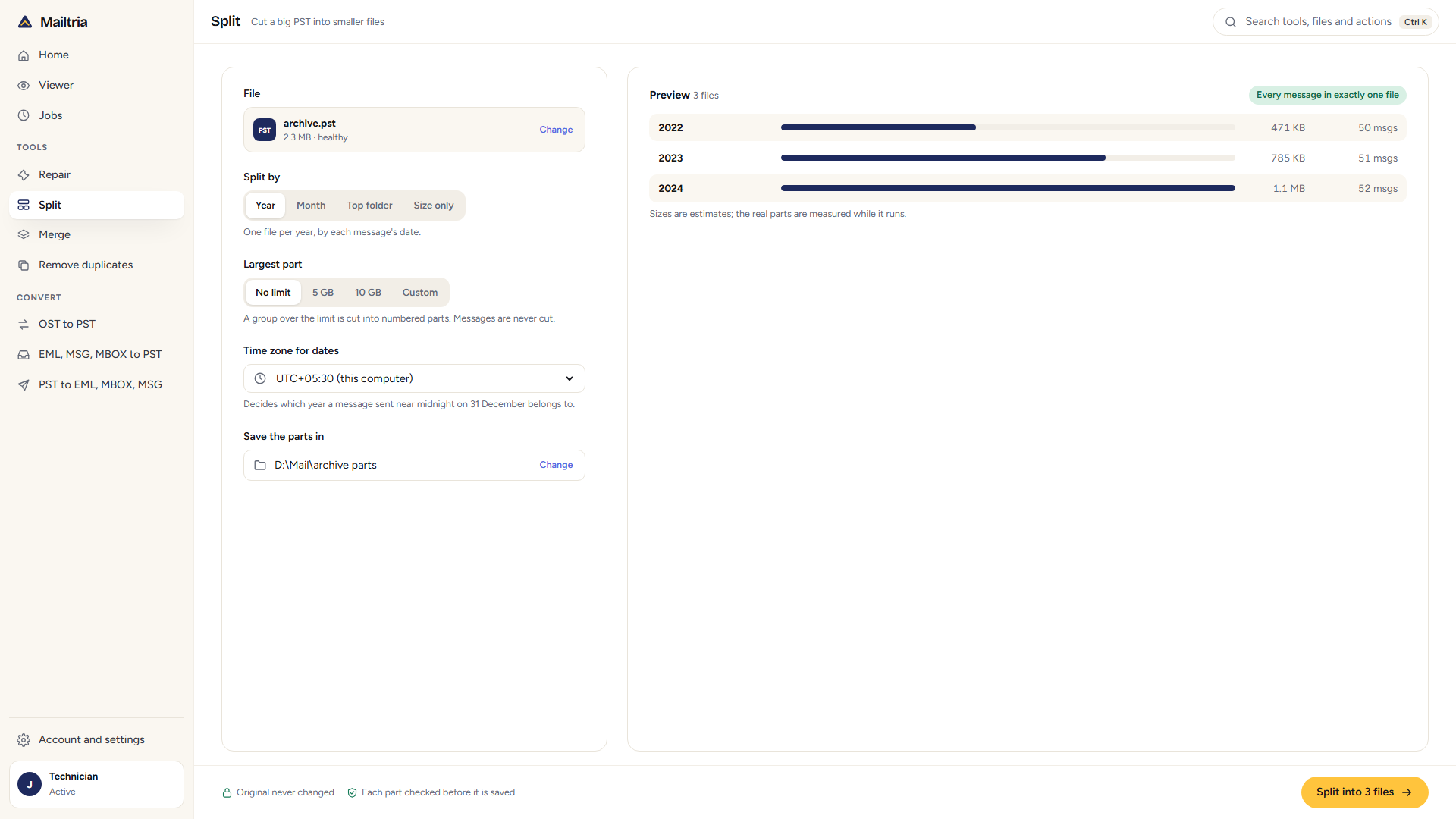Open Account and settings

[x=96, y=740]
